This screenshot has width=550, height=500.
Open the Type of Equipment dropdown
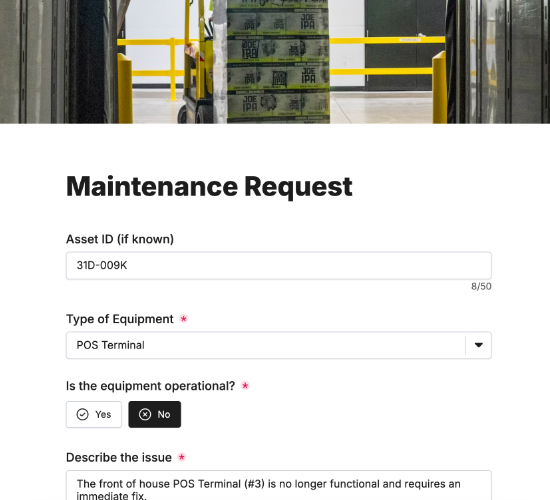pyautogui.click(x=279, y=345)
